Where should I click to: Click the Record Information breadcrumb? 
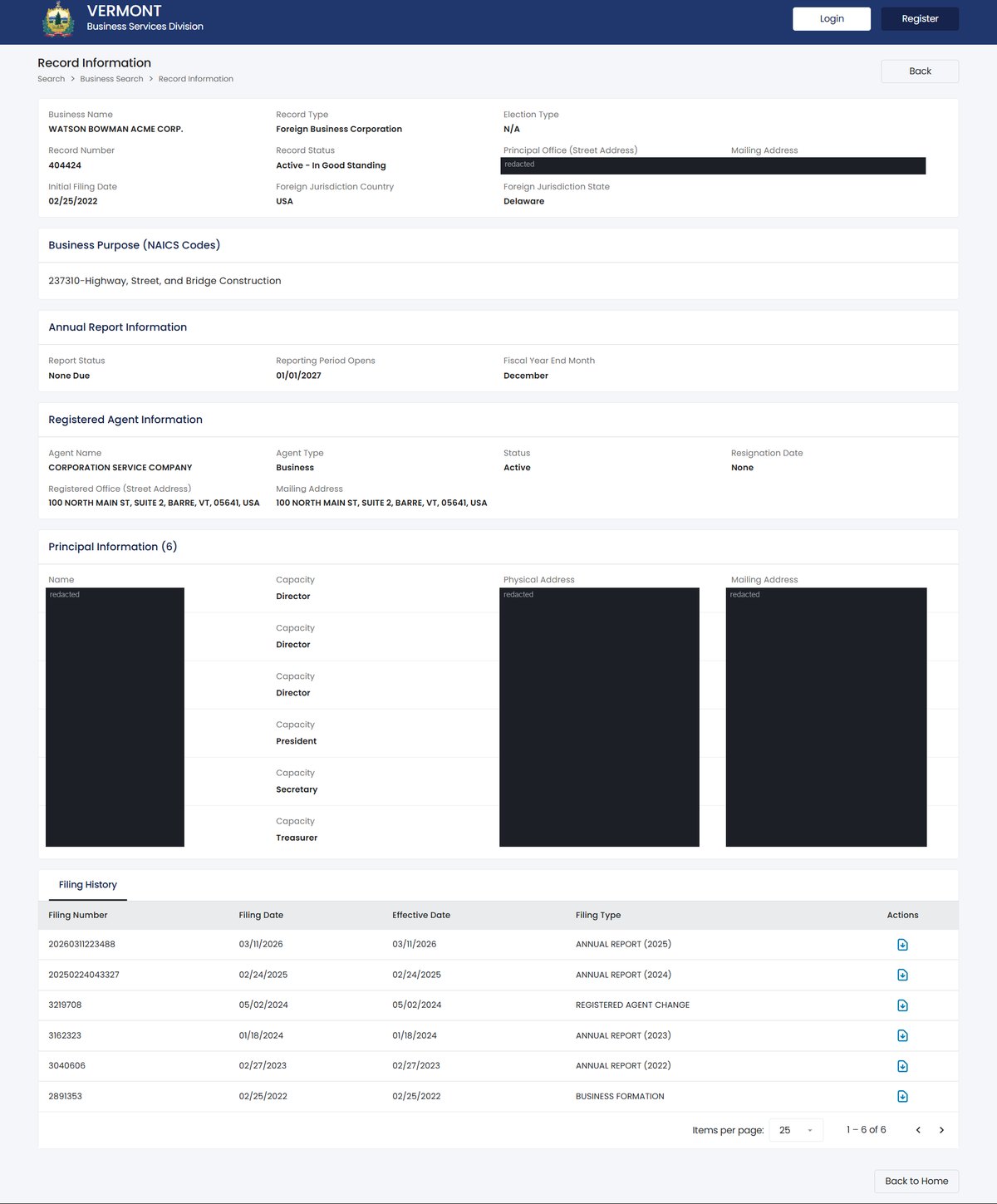tap(196, 79)
